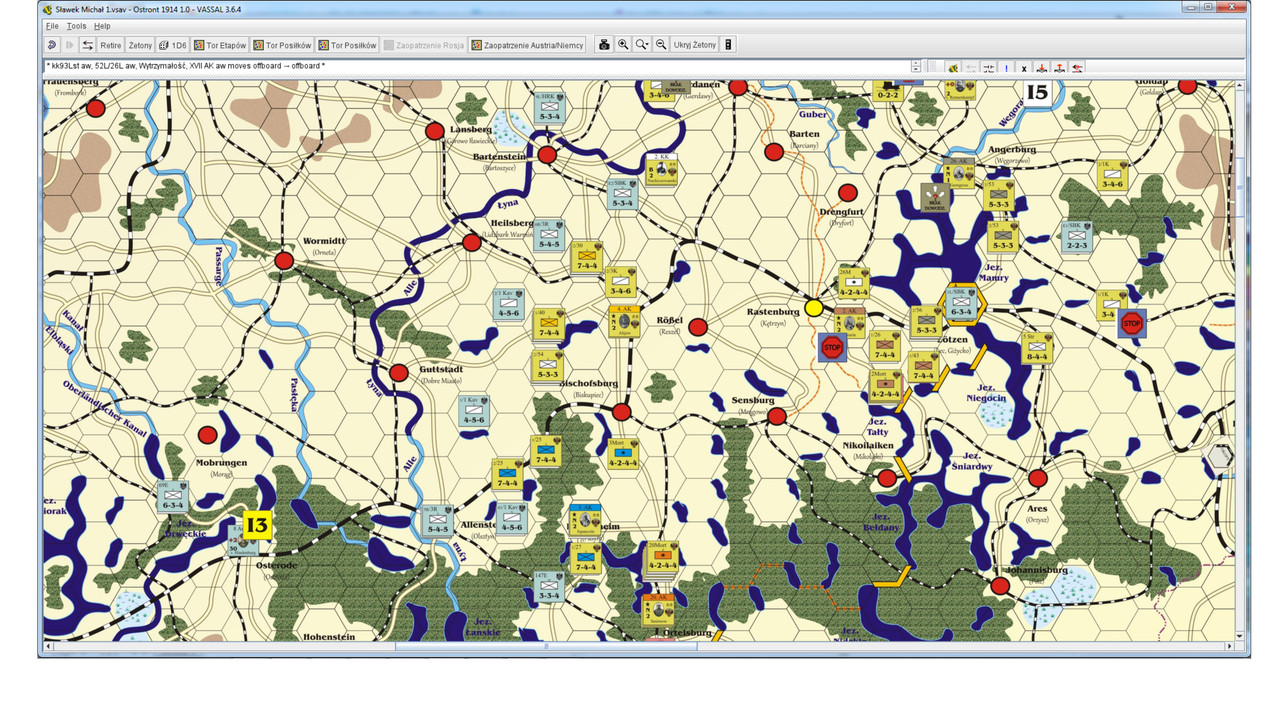Click the chat log message line

point(476,67)
